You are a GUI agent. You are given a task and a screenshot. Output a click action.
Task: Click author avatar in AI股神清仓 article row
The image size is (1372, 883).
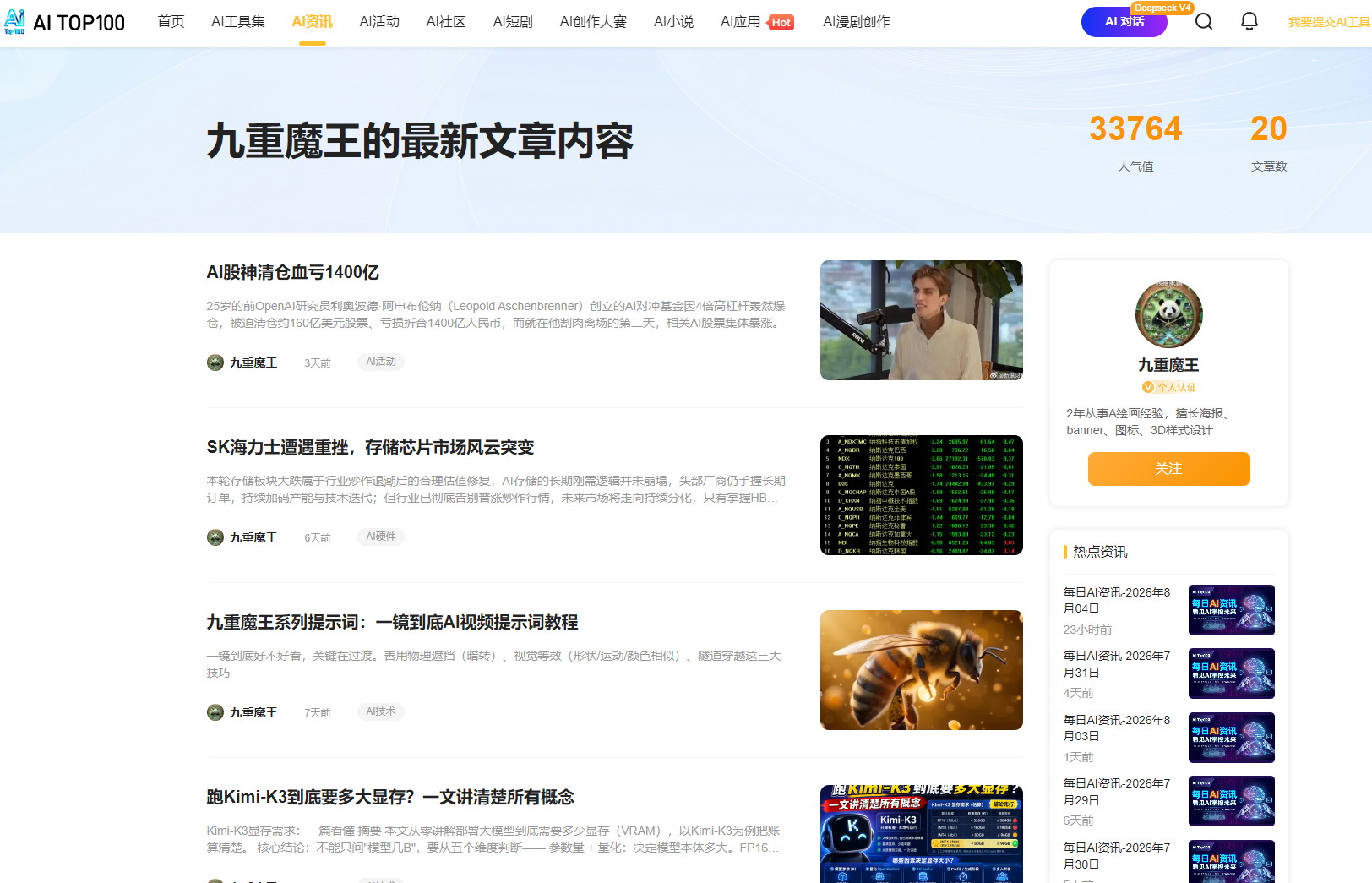tap(215, 362)
